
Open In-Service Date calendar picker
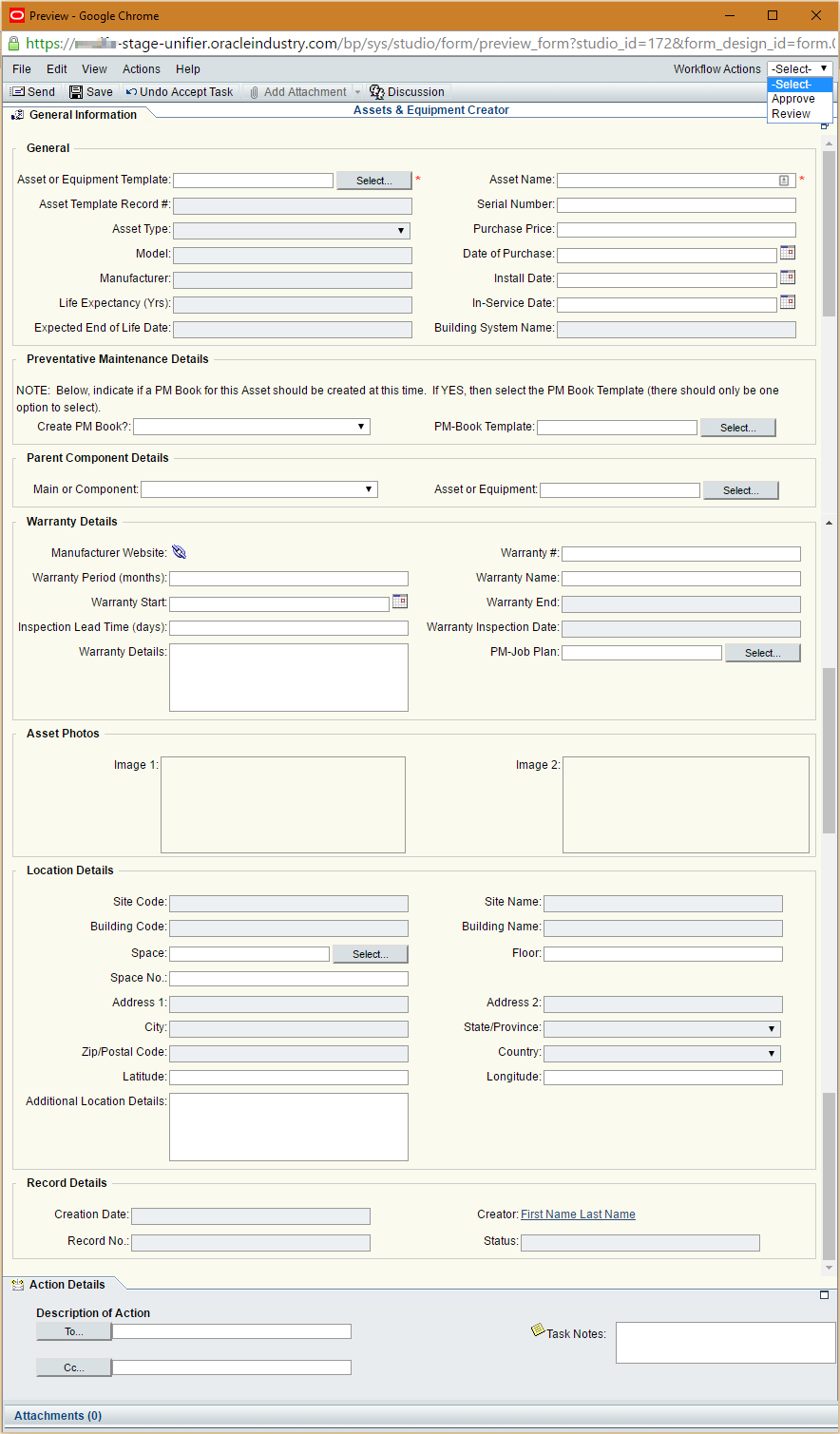pyautogui.click(x=787, y=302)
